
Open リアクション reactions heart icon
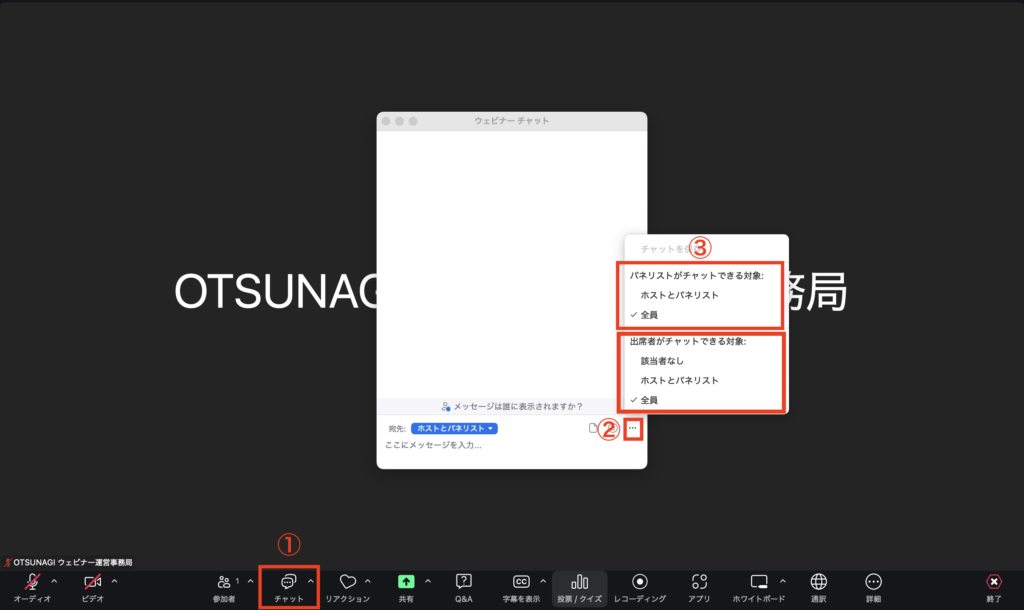(x=348, y=582)
